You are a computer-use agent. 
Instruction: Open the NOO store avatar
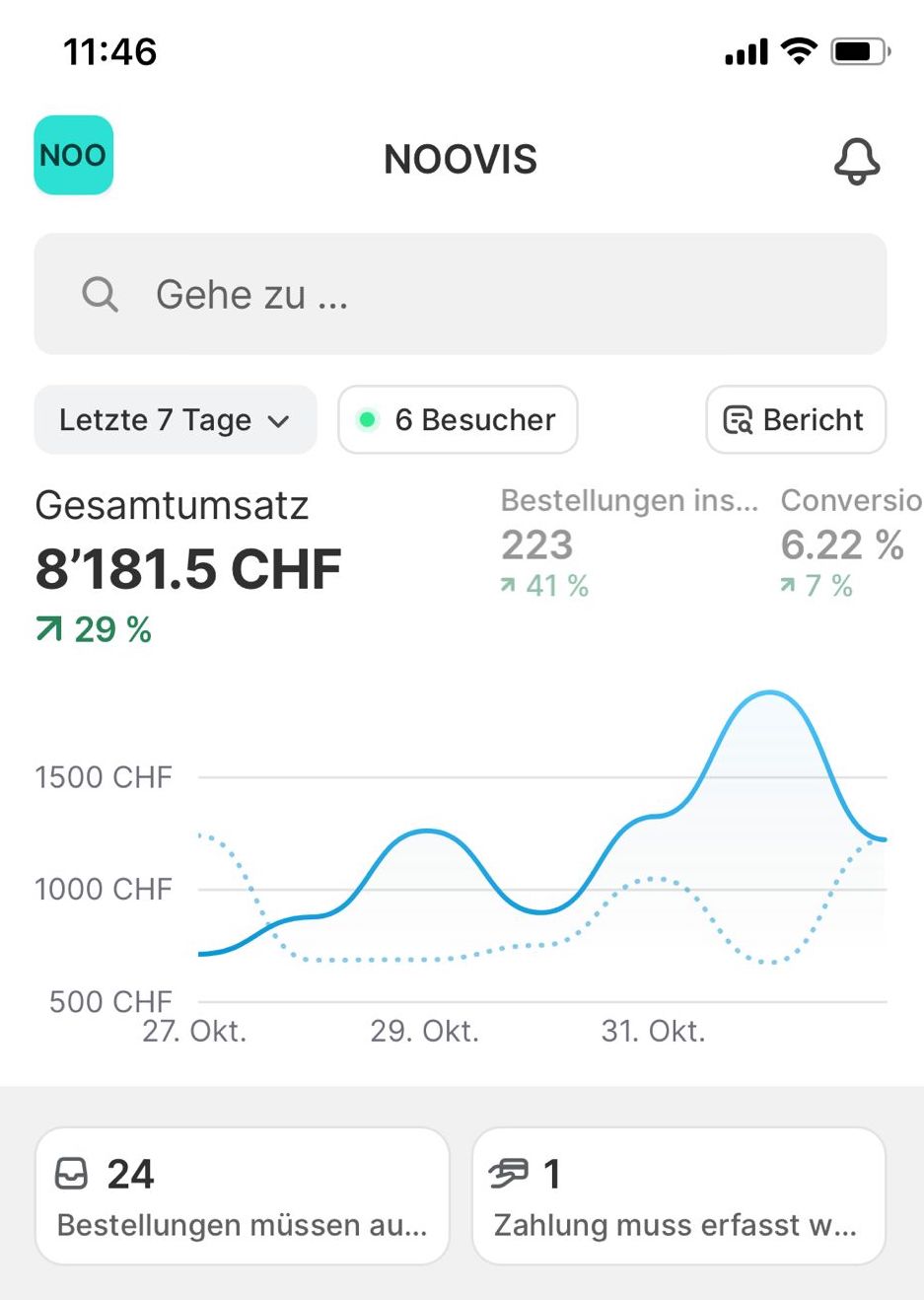tap(73, 155)
